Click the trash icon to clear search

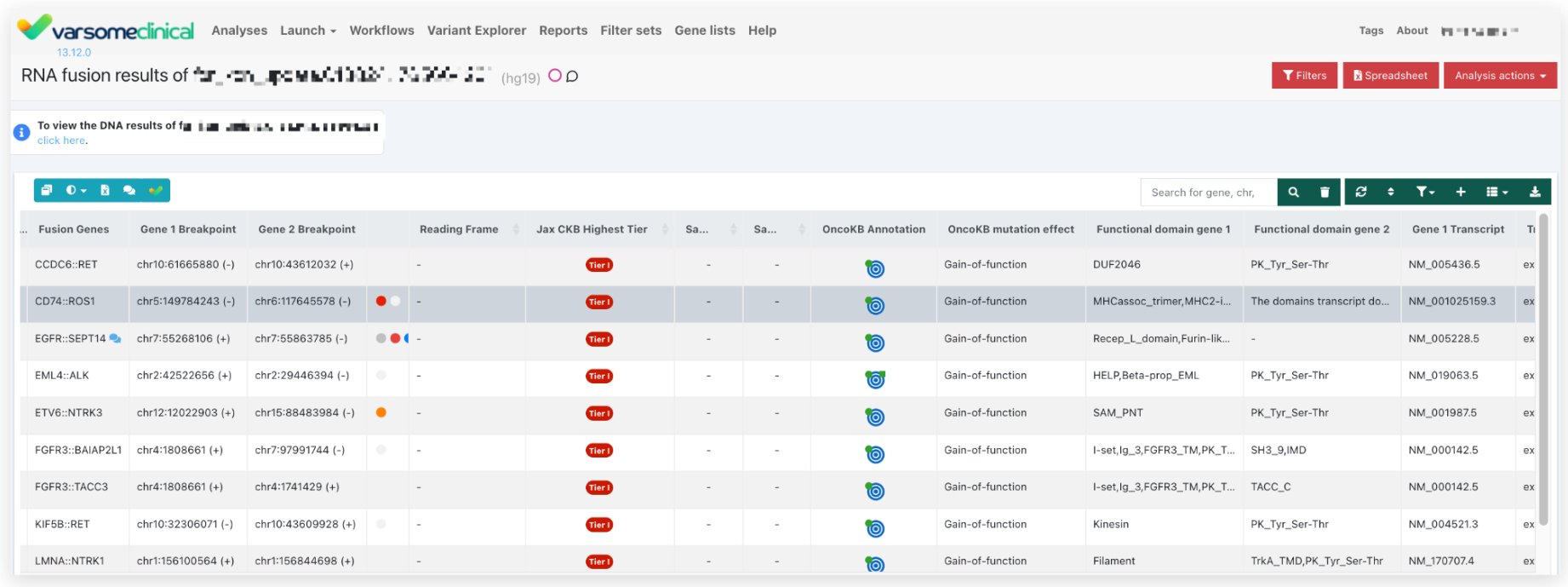point(1325,193)
